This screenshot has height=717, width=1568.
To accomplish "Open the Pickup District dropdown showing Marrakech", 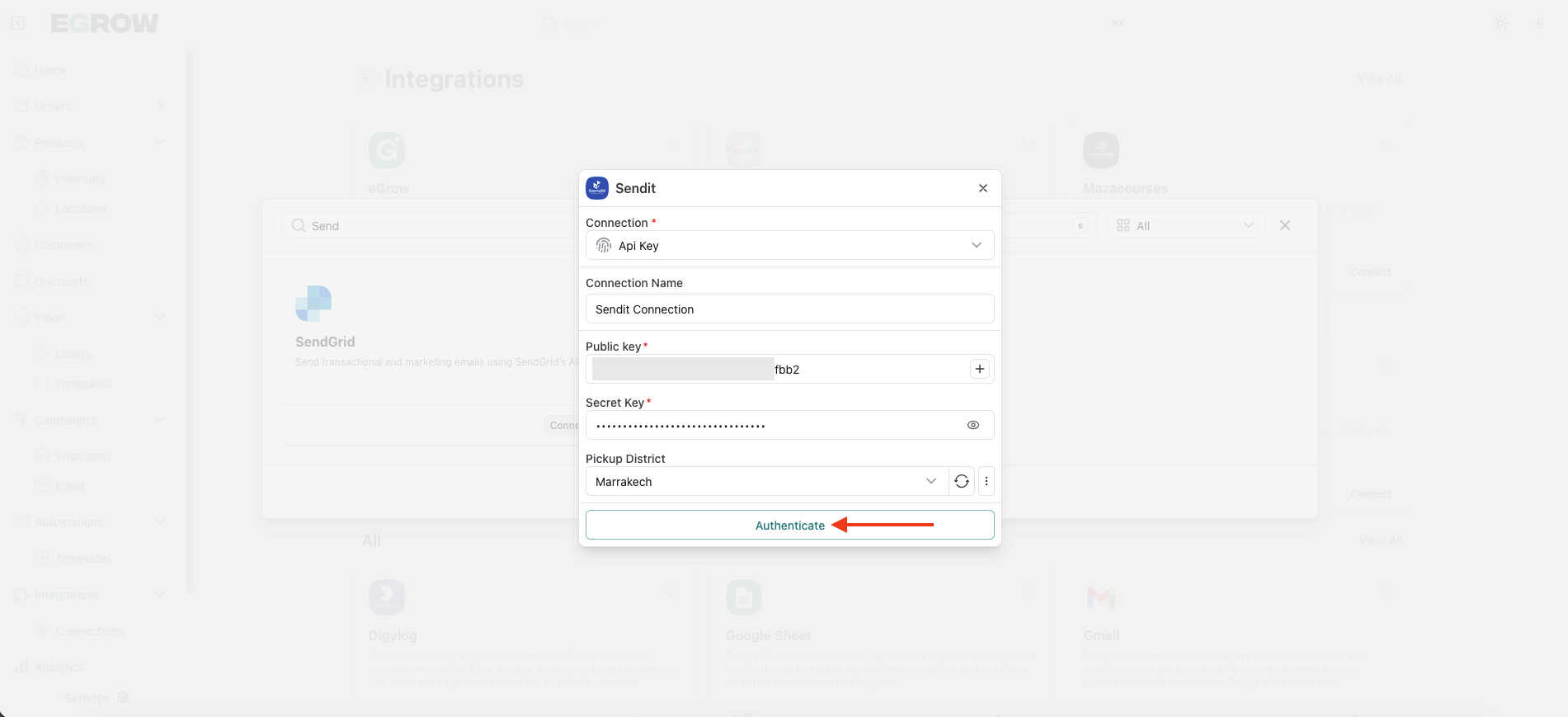I will point(766,481).
